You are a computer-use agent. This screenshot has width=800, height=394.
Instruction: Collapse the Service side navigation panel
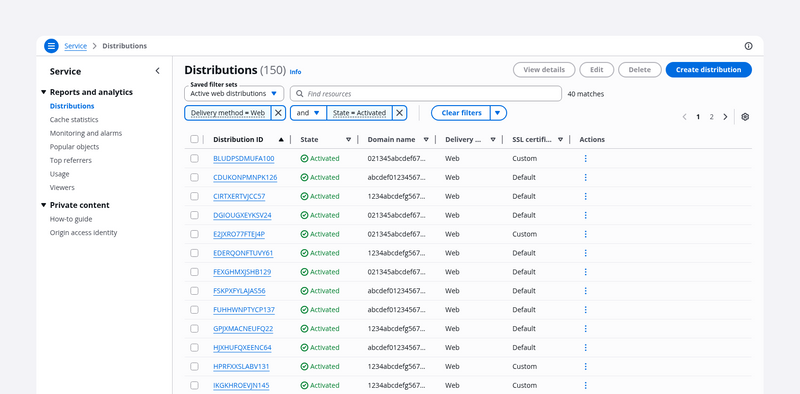tap(157, 71)
